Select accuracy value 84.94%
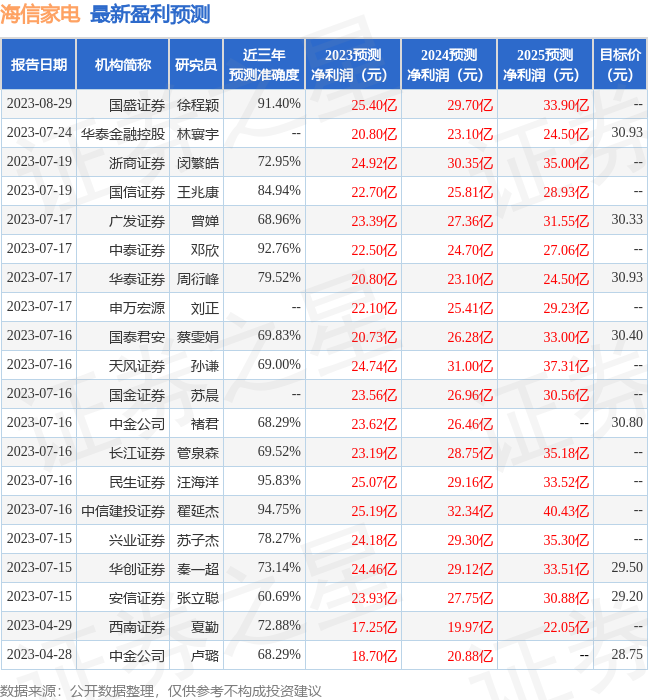The height and width of the screenshot is (700, 648). (x=279, y=191)
